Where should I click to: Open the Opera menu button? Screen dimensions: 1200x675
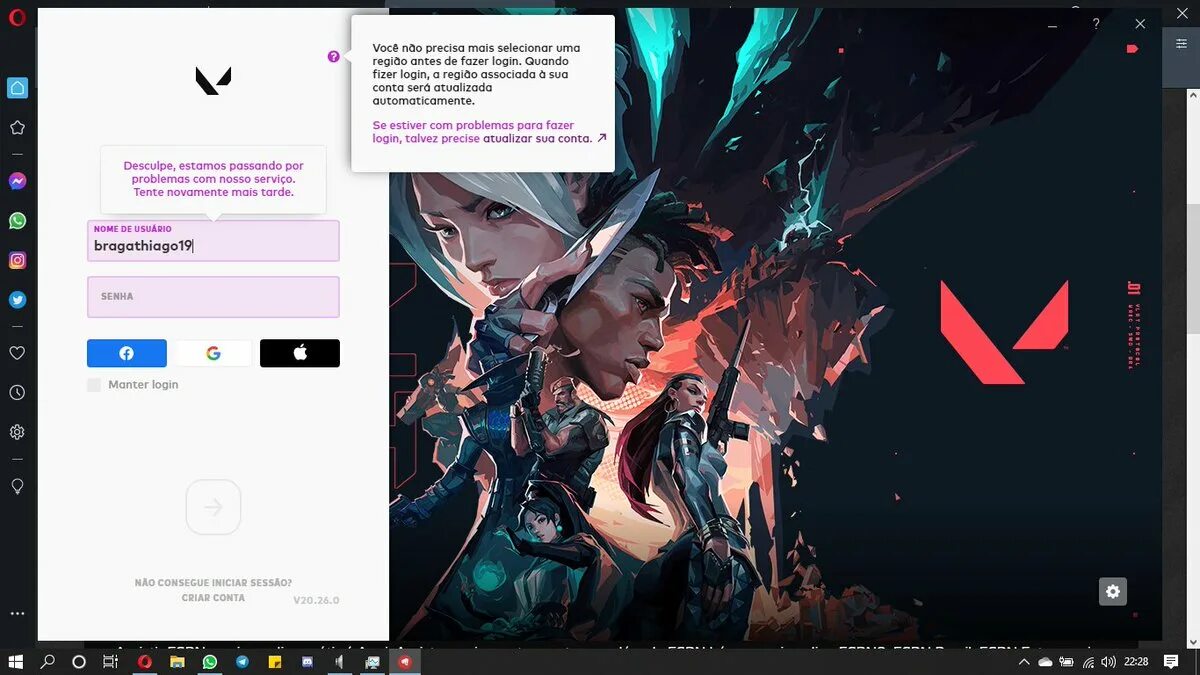[x=16, y=17]
